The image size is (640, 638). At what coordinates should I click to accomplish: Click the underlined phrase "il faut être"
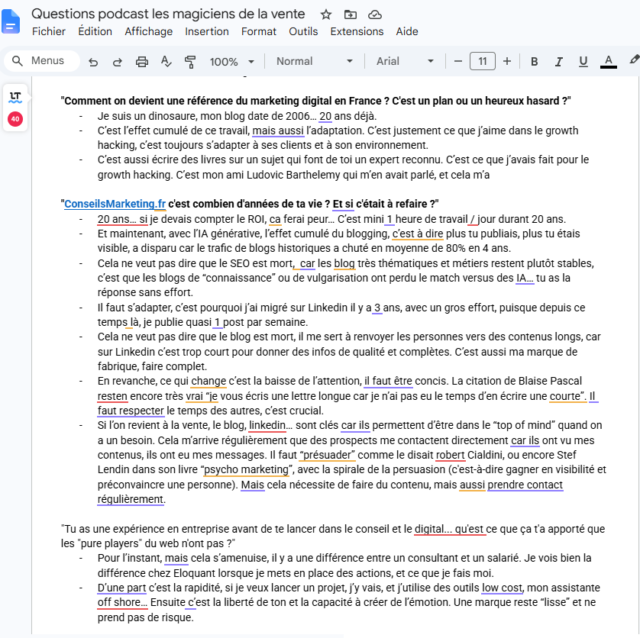(388, 381)
